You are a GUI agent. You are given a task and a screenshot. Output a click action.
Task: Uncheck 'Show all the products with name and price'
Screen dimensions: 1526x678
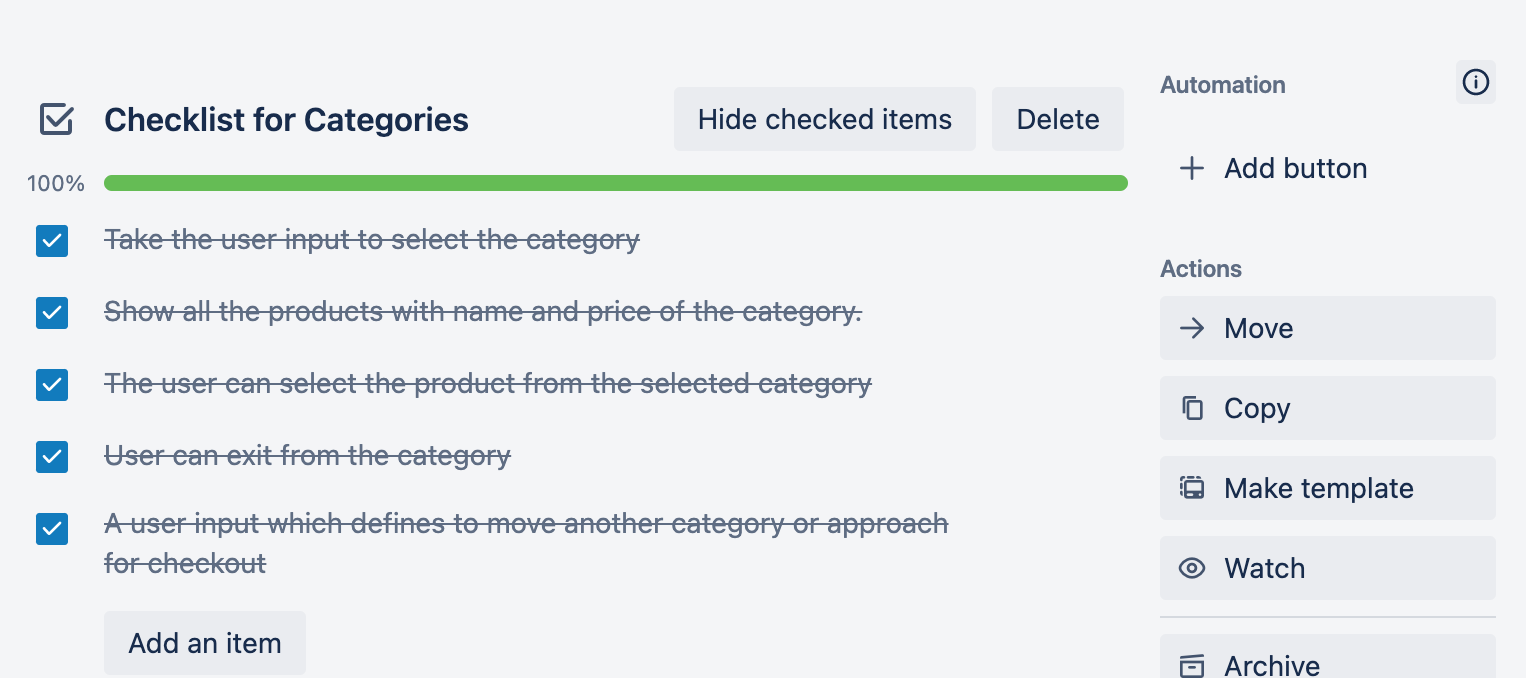(52, 313)
